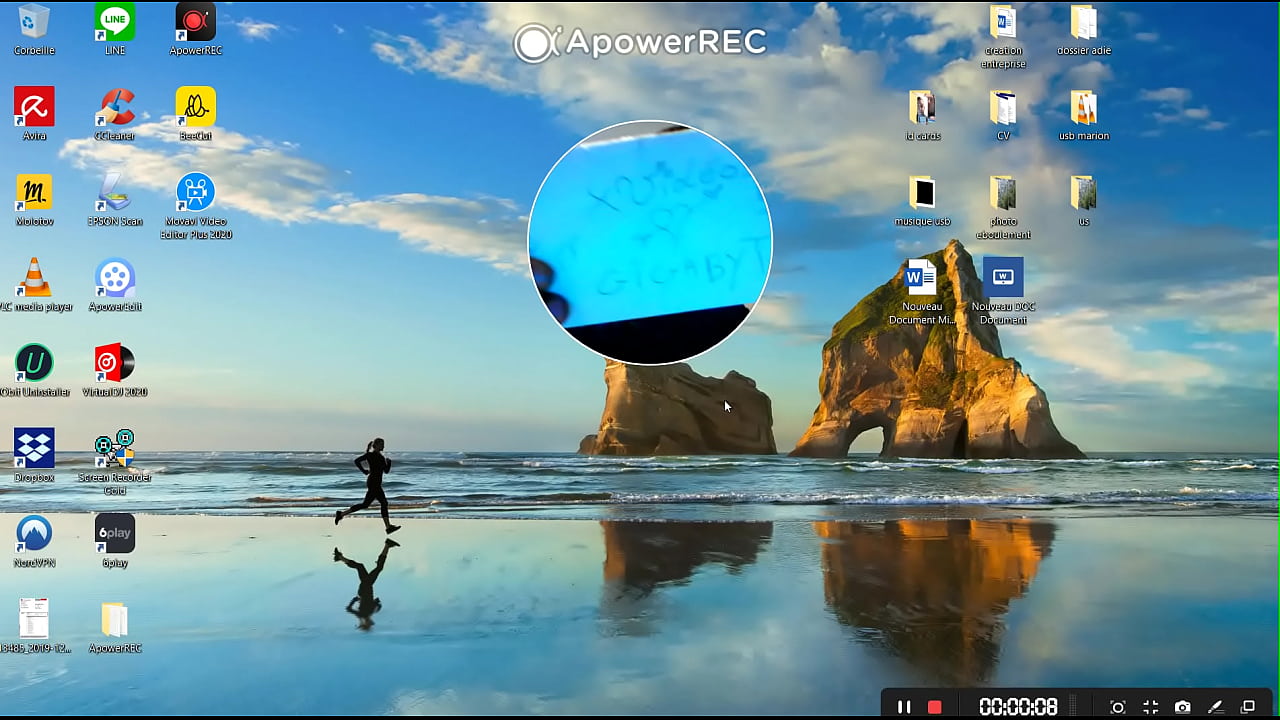The height and width of the screenshot is (720, 1280).
Task: Select BeeCut shortcut on desktop
Action: pyautogui.click(x=195, y=112)
